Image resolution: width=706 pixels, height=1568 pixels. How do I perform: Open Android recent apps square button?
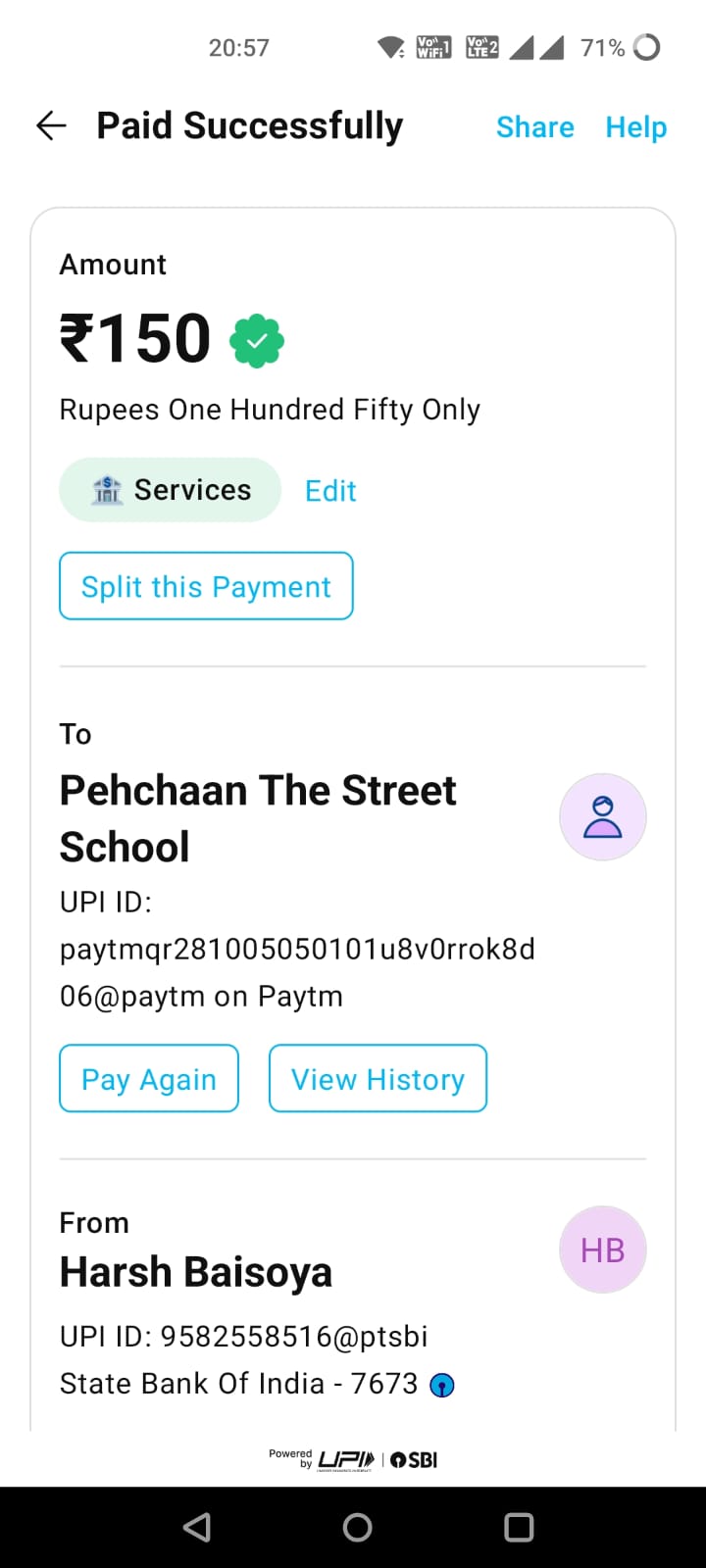[518, 1527]
